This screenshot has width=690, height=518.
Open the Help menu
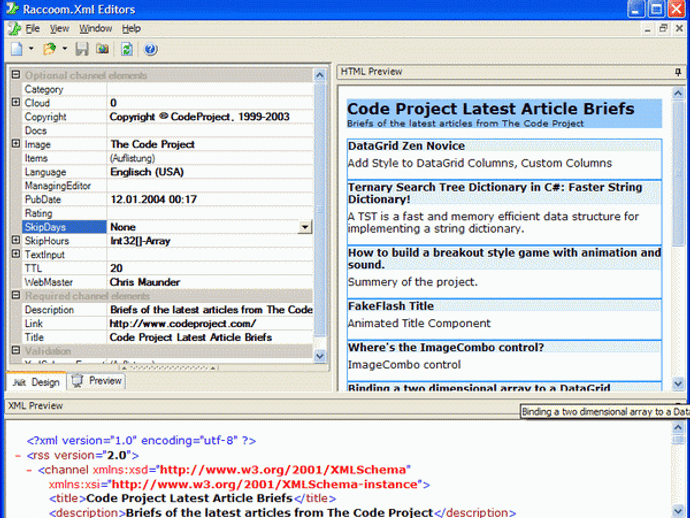tap(131, 29)
